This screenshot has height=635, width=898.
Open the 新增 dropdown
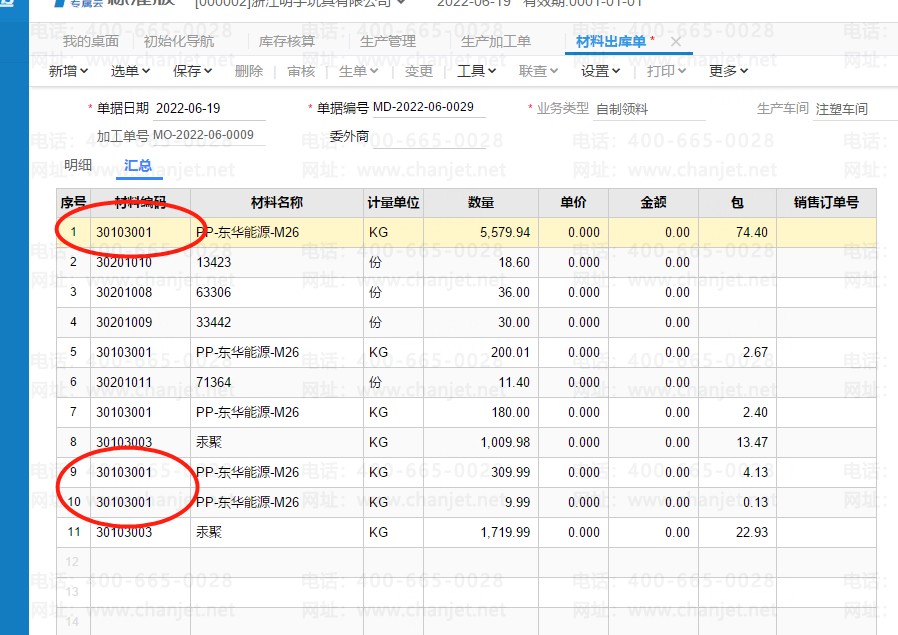pos(68,71)
